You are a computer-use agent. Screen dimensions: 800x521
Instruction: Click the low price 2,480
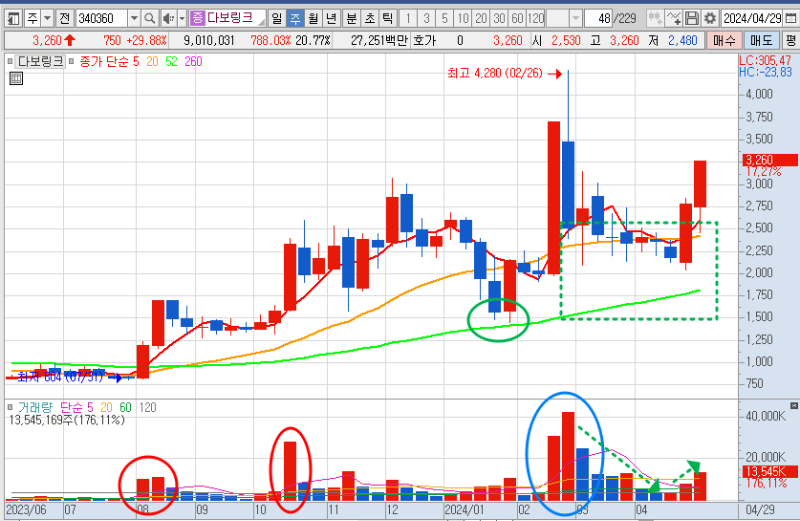pyautogui.click(x=683, y=40)
